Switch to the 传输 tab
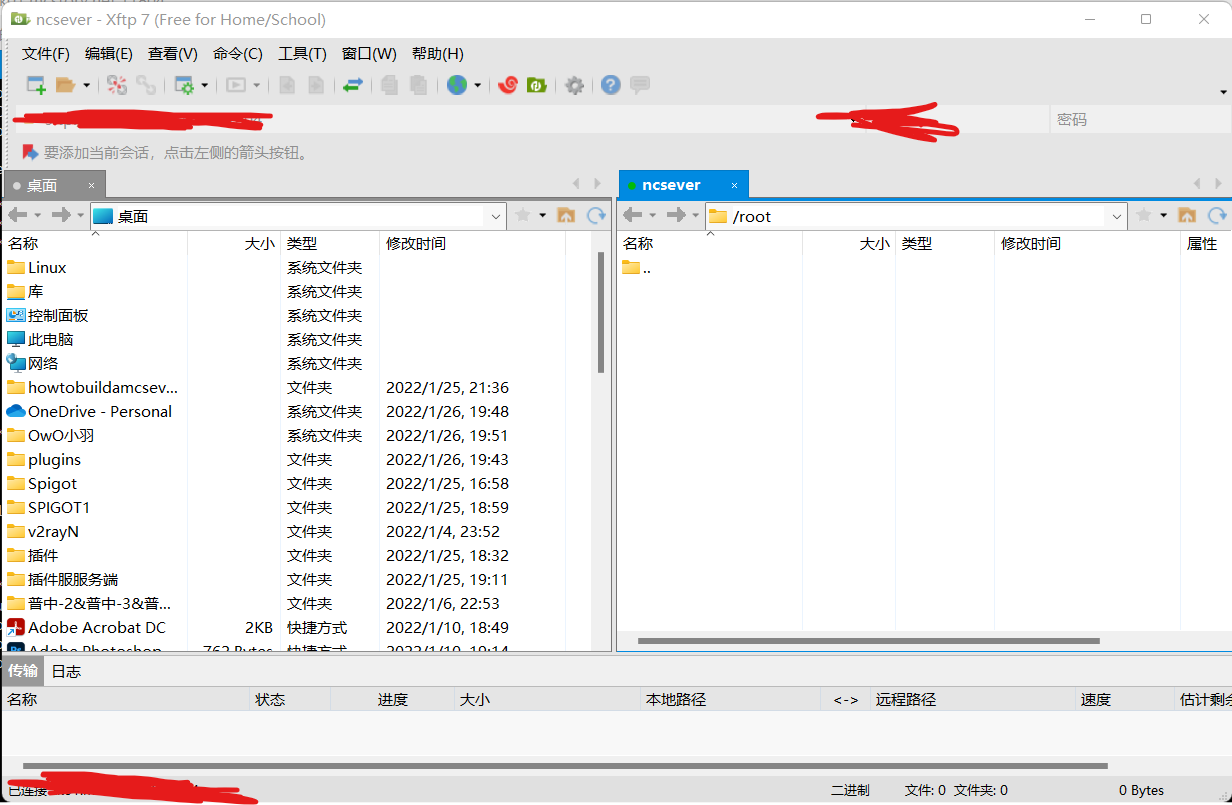 pyautogui.click(x=23, y=671)
